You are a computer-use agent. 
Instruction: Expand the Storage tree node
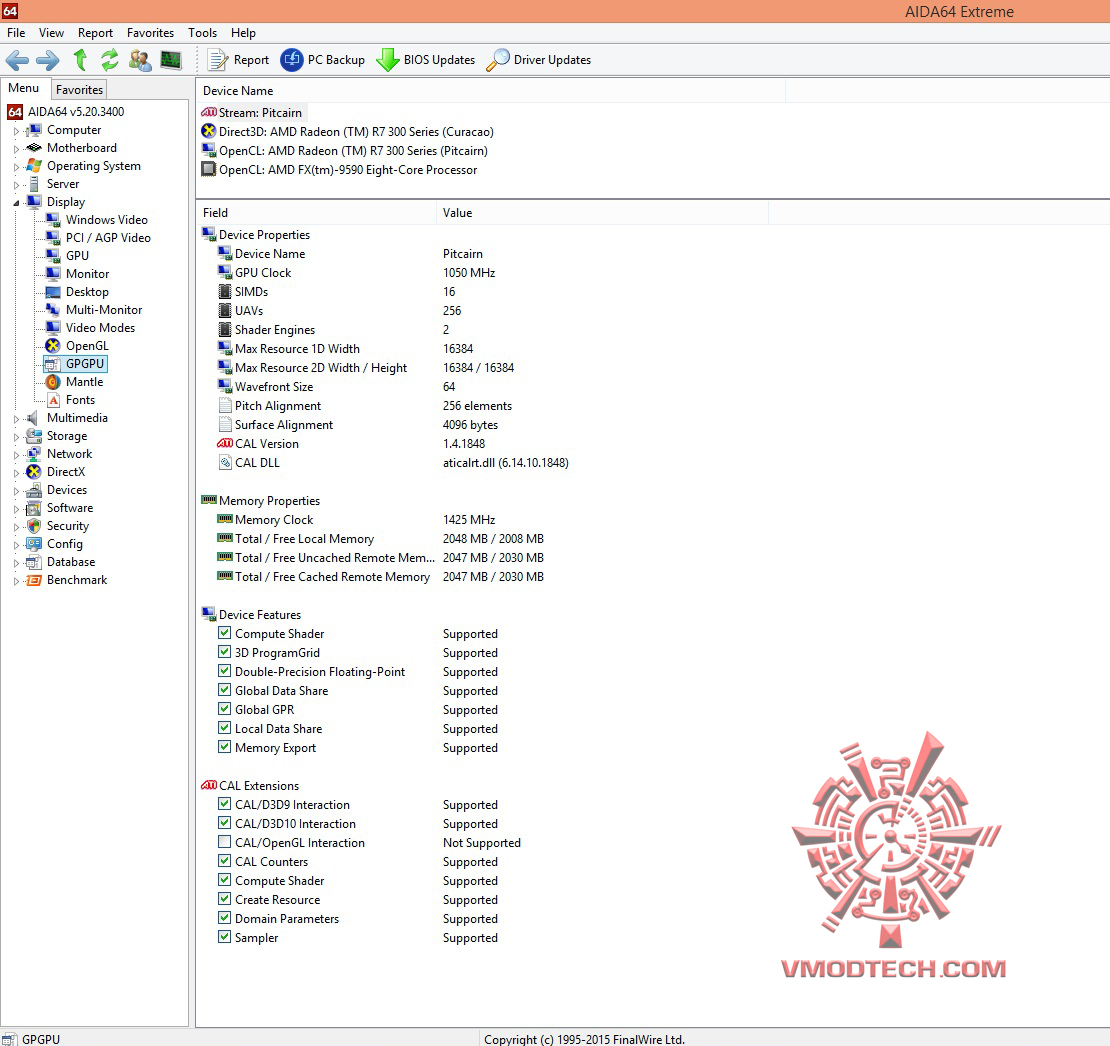[16, 437]
